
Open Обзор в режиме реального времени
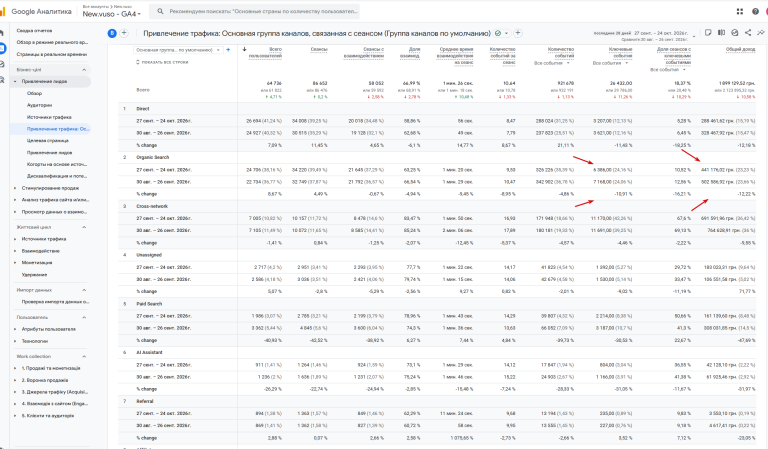click(x=52, y=43)
